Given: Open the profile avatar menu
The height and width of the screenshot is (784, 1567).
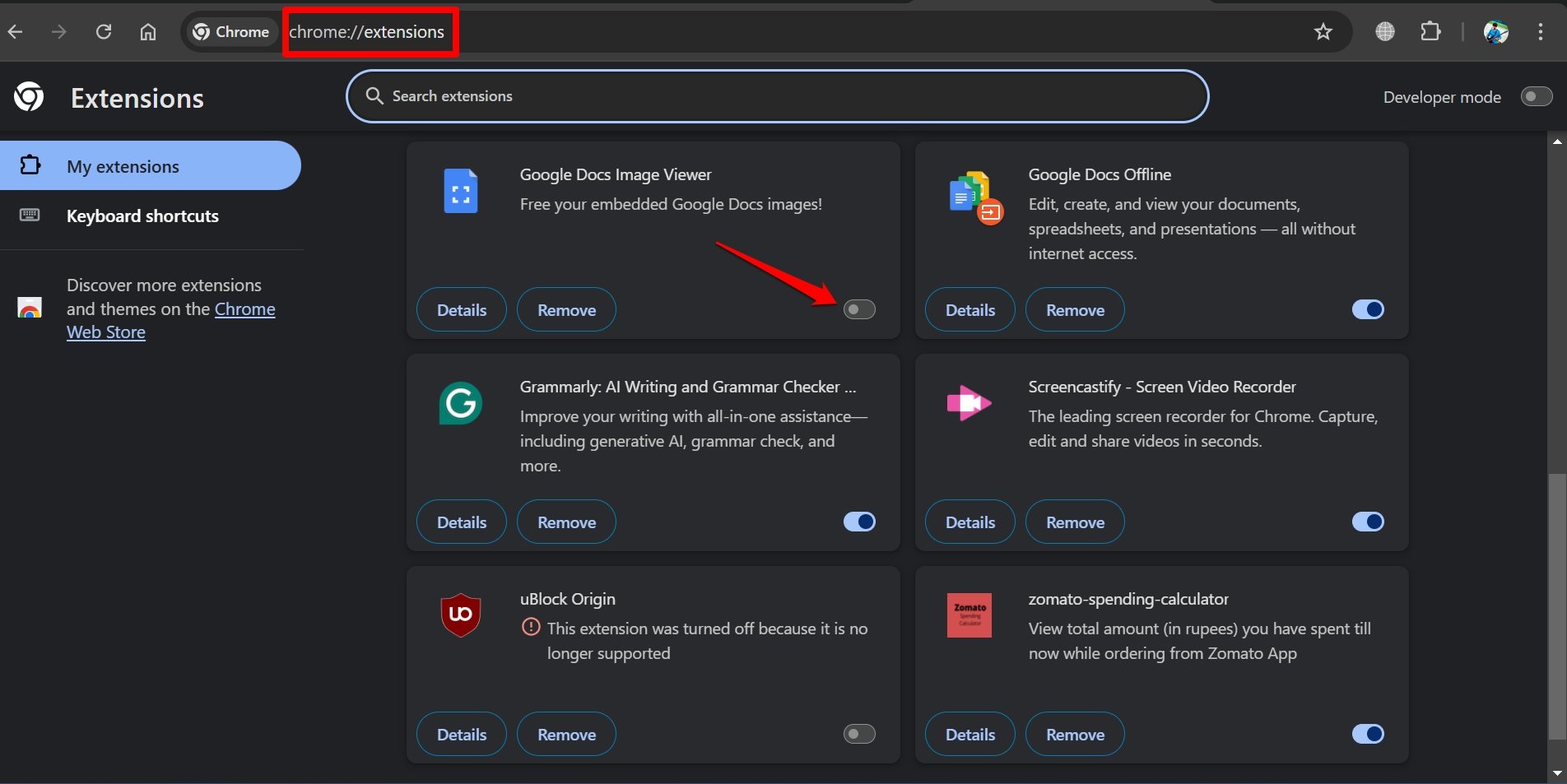Looking at the screenshot, I should click(x=1495, y=32).
